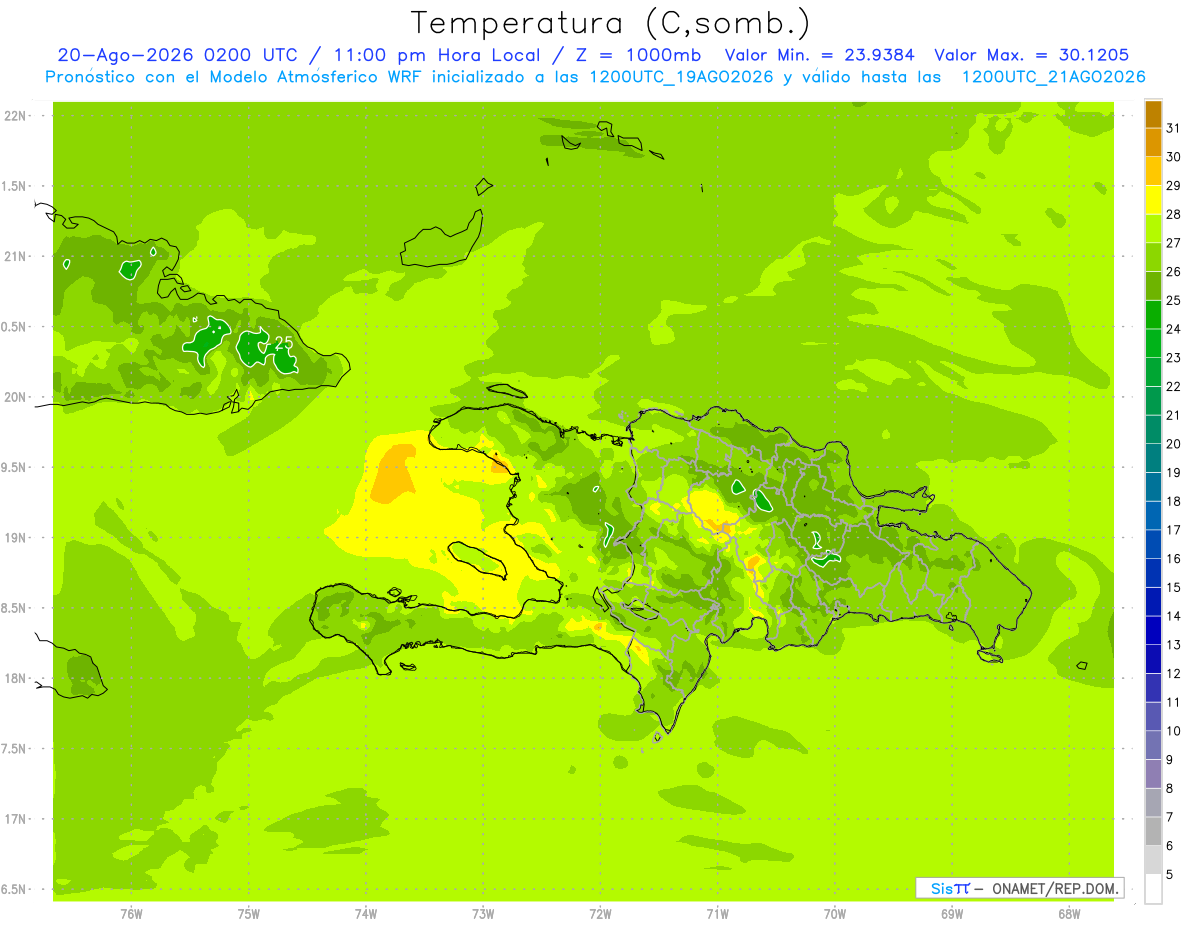Pick the orange swatch between 30 and 31

(x=1153, y=142)
